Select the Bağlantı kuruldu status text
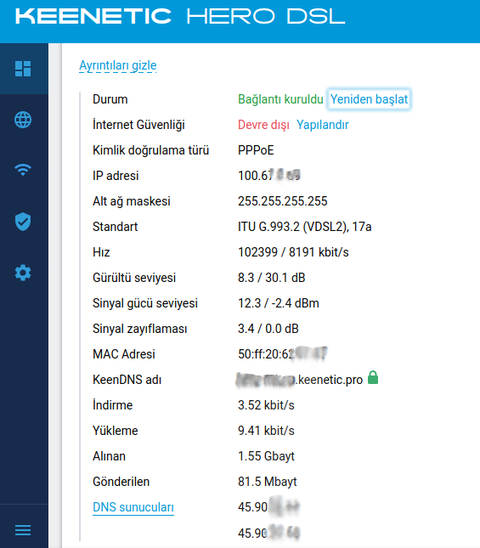480x548 pixels. [280, 99]
